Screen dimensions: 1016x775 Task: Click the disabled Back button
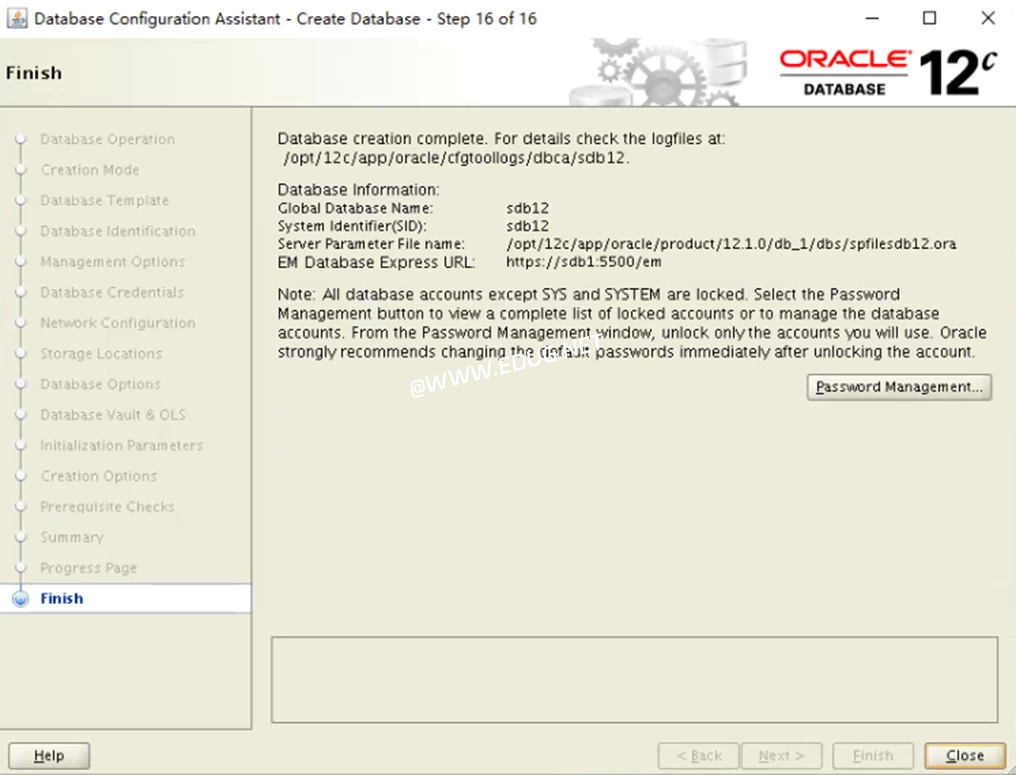(x=698, y=756)
